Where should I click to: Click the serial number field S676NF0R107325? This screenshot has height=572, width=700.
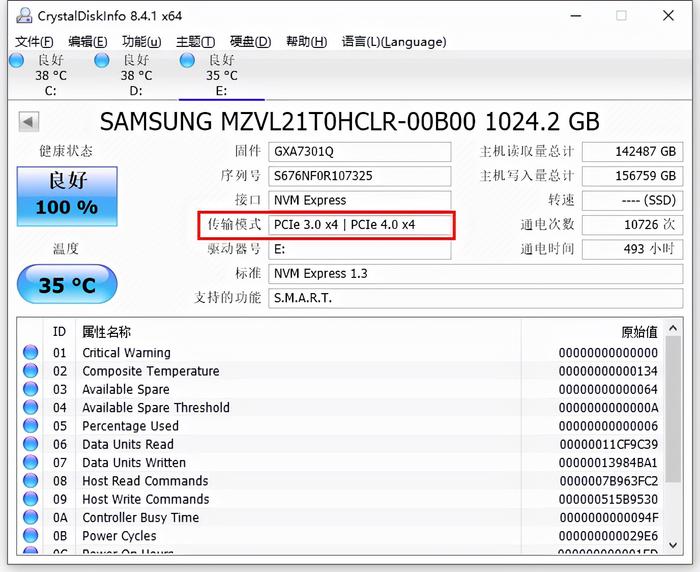(x=359, y=176)
